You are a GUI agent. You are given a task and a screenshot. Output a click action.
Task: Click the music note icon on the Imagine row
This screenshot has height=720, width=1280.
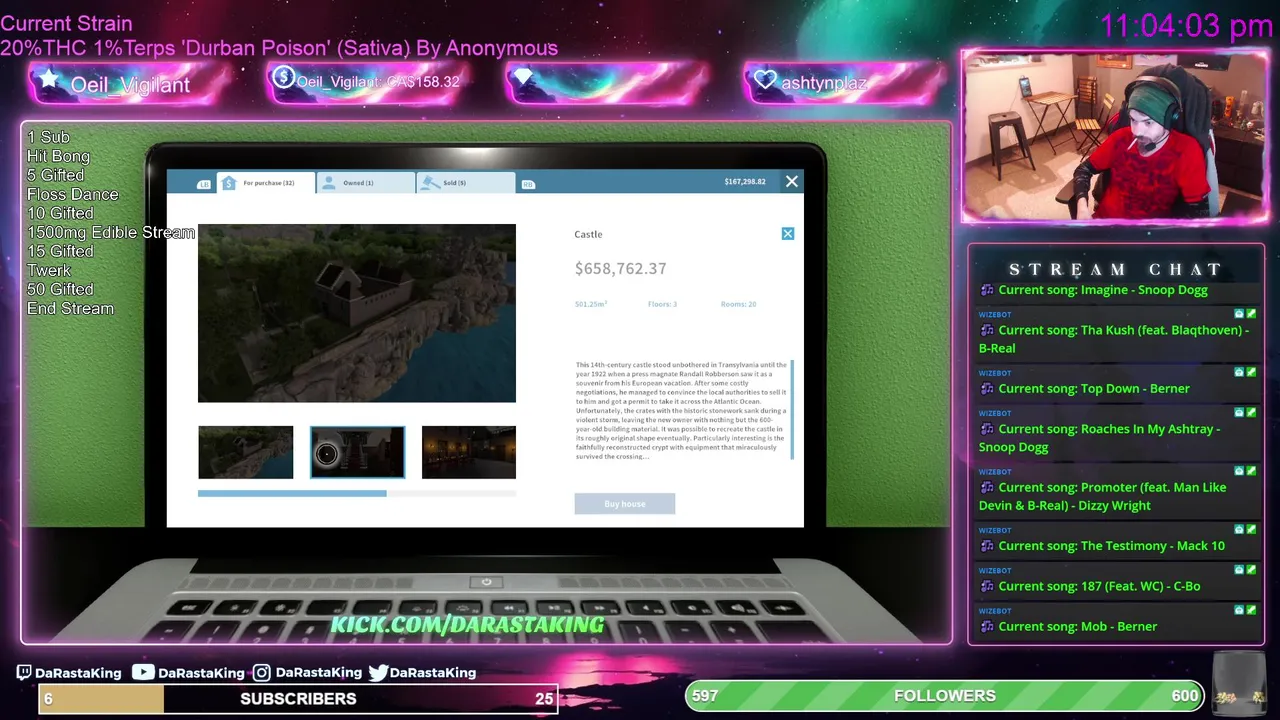(x=987, y=290)
